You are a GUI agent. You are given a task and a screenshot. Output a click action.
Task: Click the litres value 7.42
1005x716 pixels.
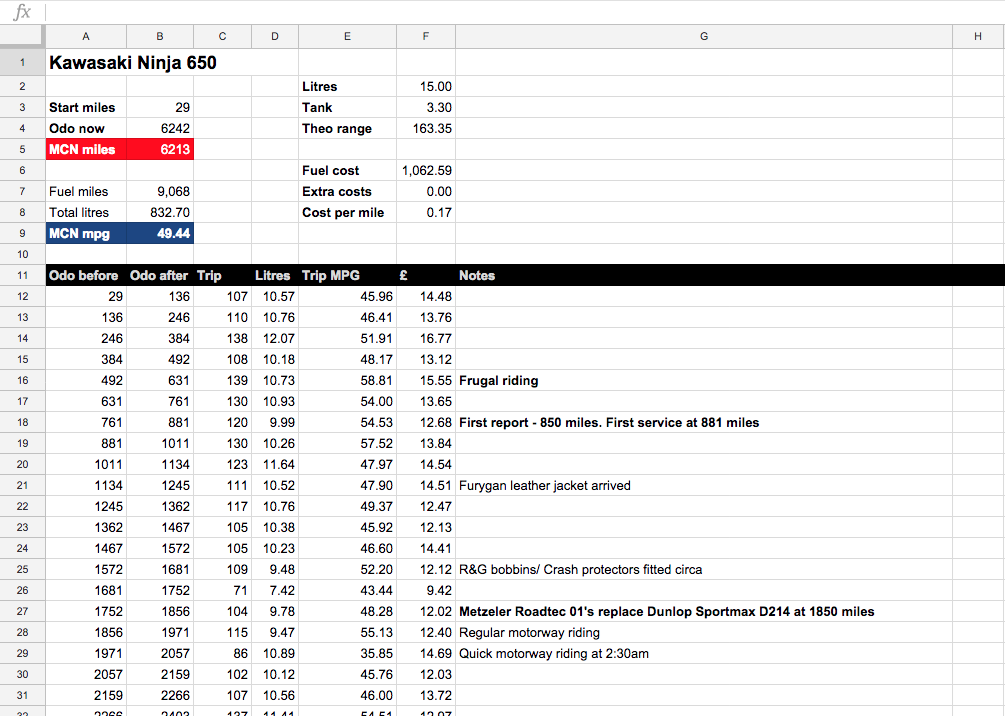pyautogui.click(x=275, y=590)
